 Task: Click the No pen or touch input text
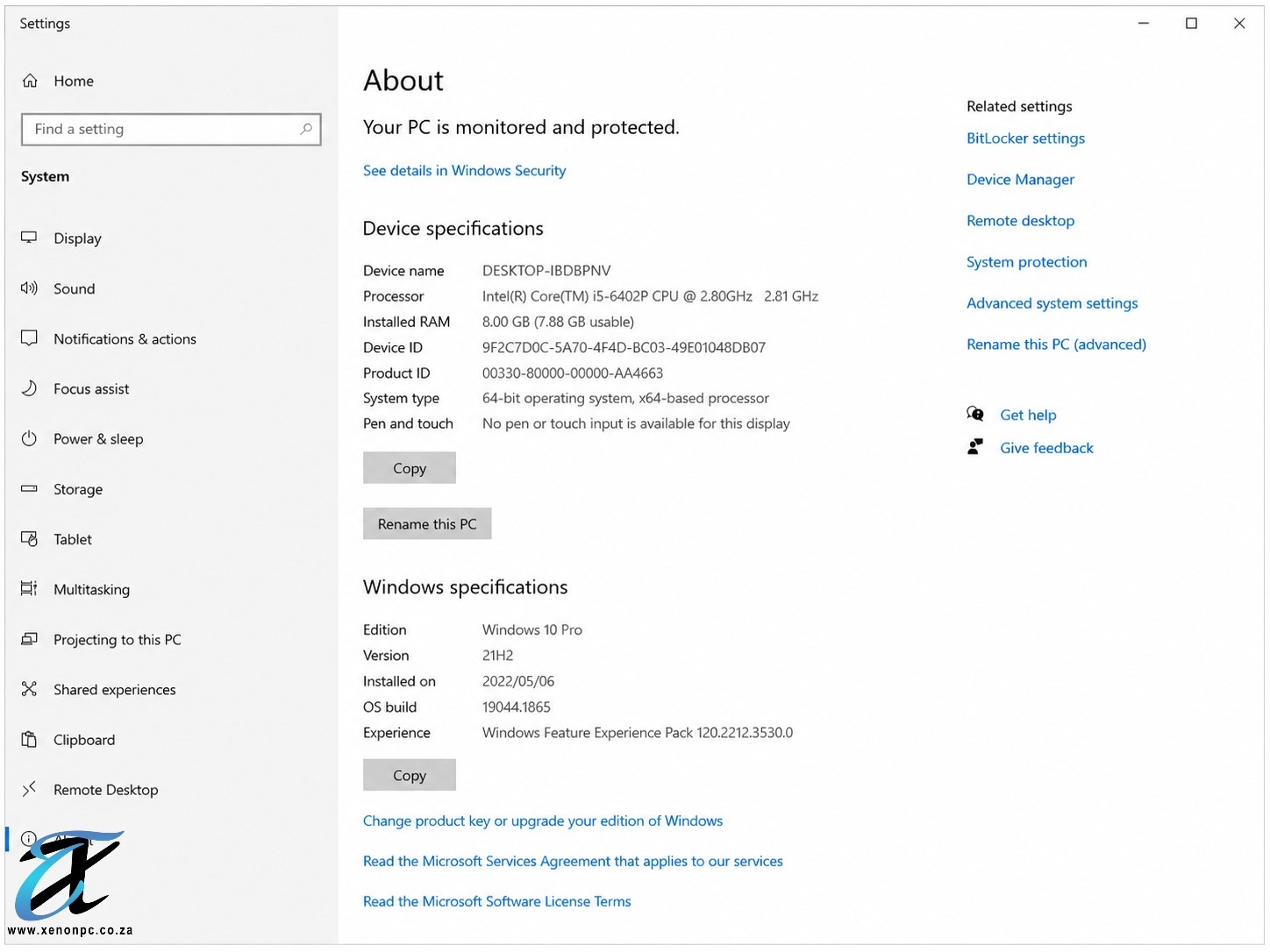click(636, 423)
